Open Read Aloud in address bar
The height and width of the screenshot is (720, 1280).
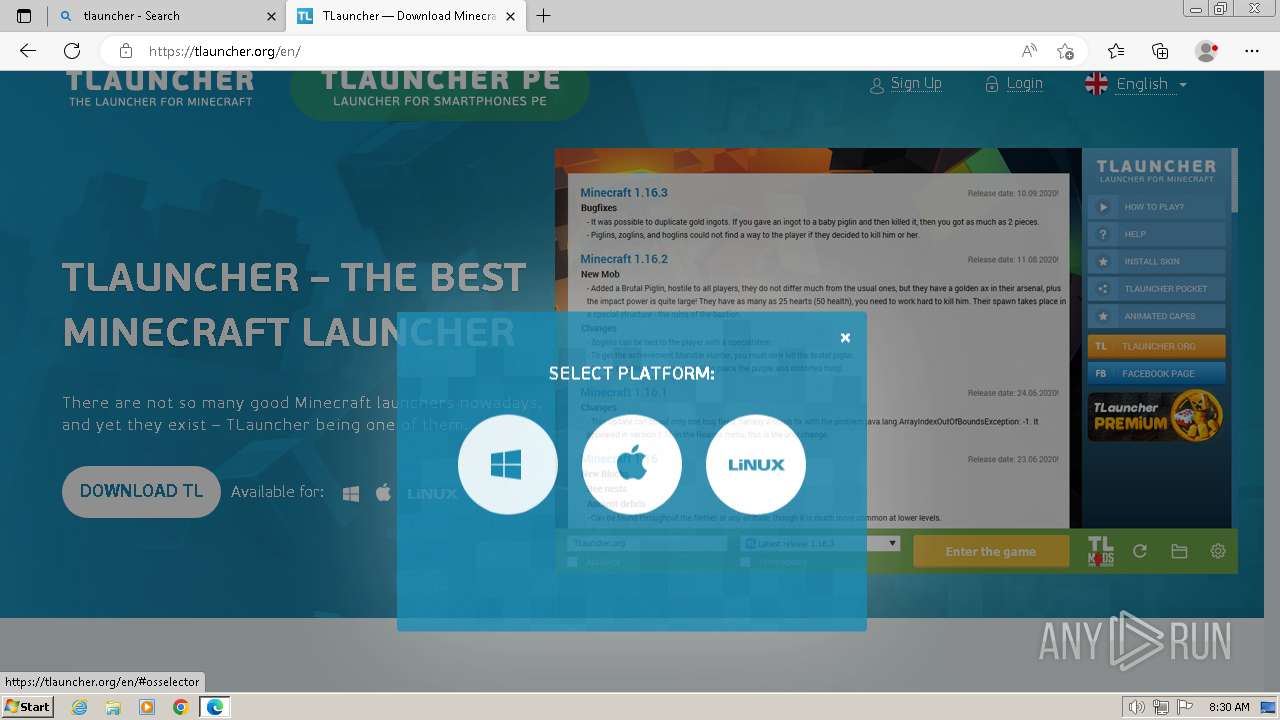[1028, 51]
